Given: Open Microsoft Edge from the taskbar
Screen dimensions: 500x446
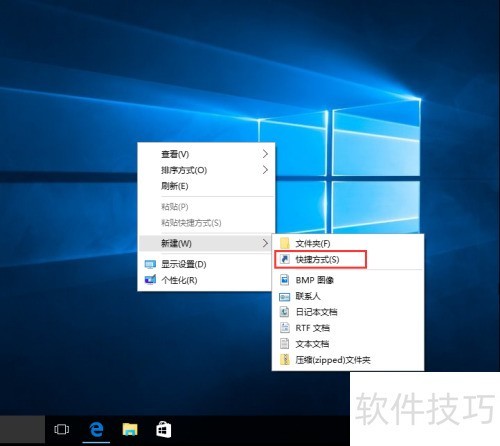Looking at the screenshot, I should point(96,429).
